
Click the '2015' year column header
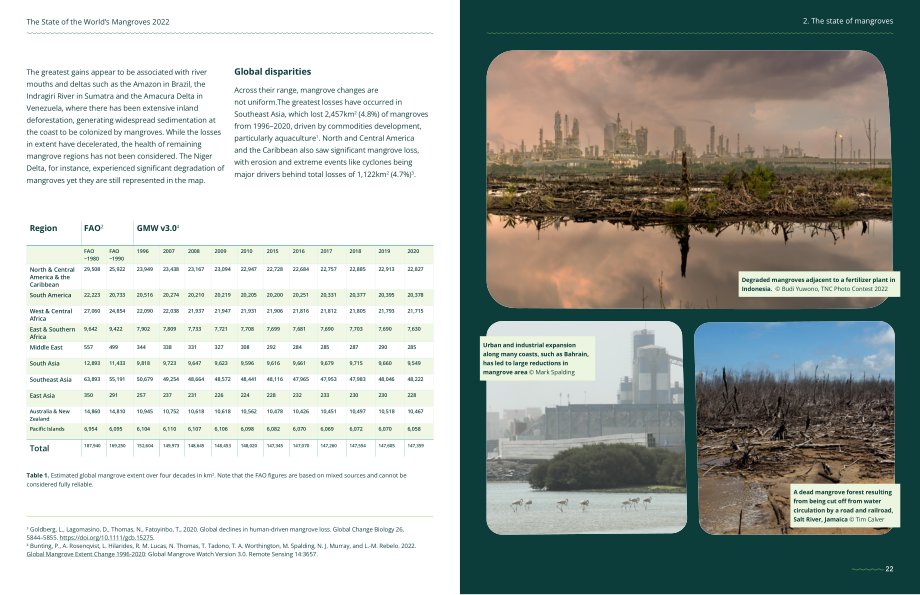click(272, 251)
